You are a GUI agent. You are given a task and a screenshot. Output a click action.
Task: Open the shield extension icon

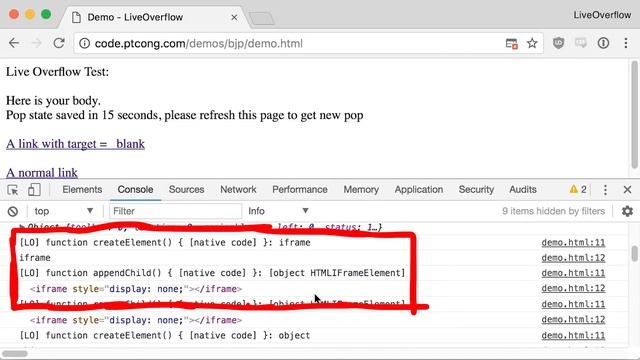point(558,43)
